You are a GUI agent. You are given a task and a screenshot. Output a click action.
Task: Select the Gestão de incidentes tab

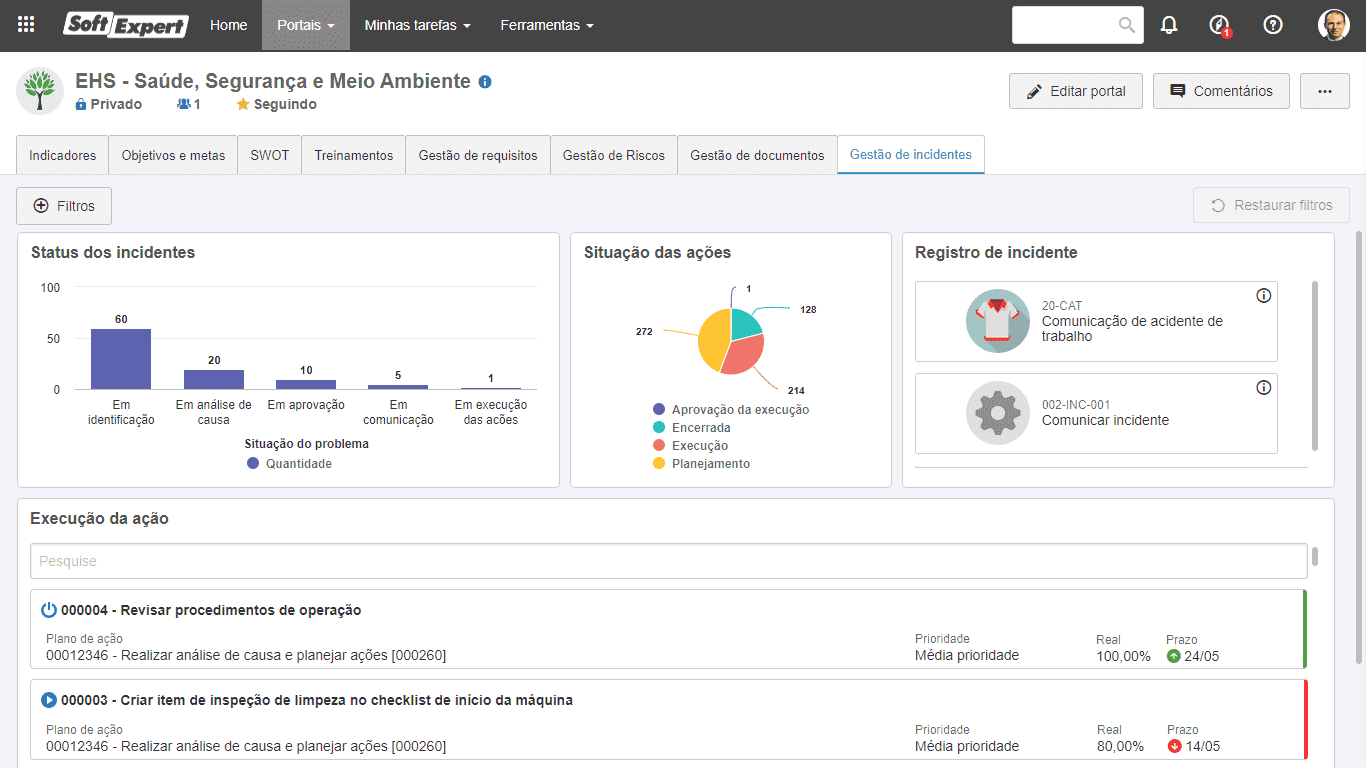tap(911, 155)
